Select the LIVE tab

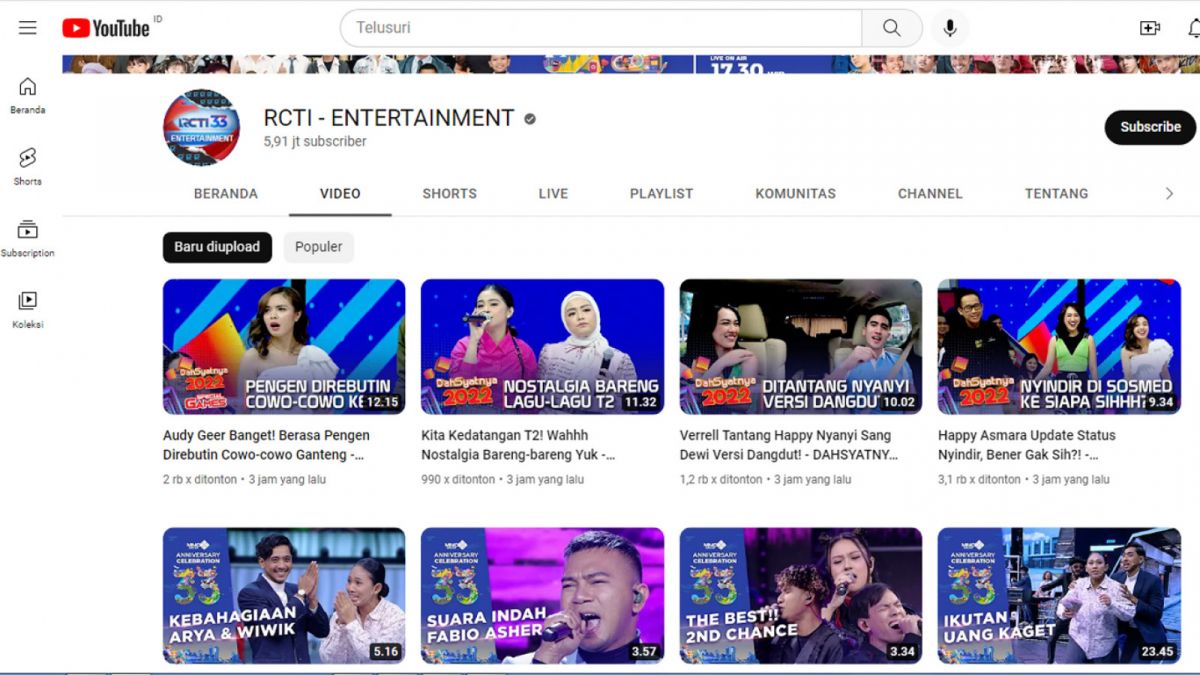[553, 193]
